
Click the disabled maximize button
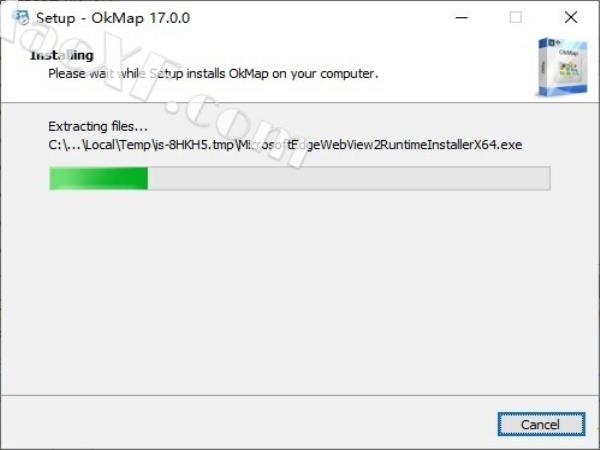(515, 17)
